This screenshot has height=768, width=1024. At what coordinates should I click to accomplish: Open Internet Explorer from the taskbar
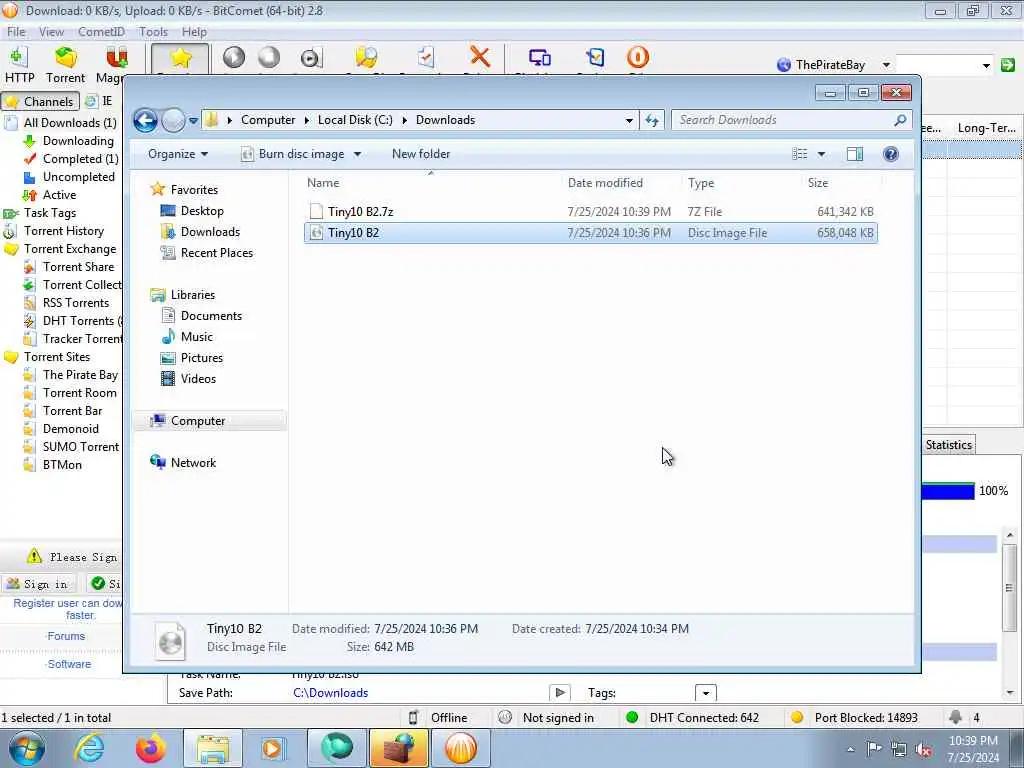click(x=89, y=748)
